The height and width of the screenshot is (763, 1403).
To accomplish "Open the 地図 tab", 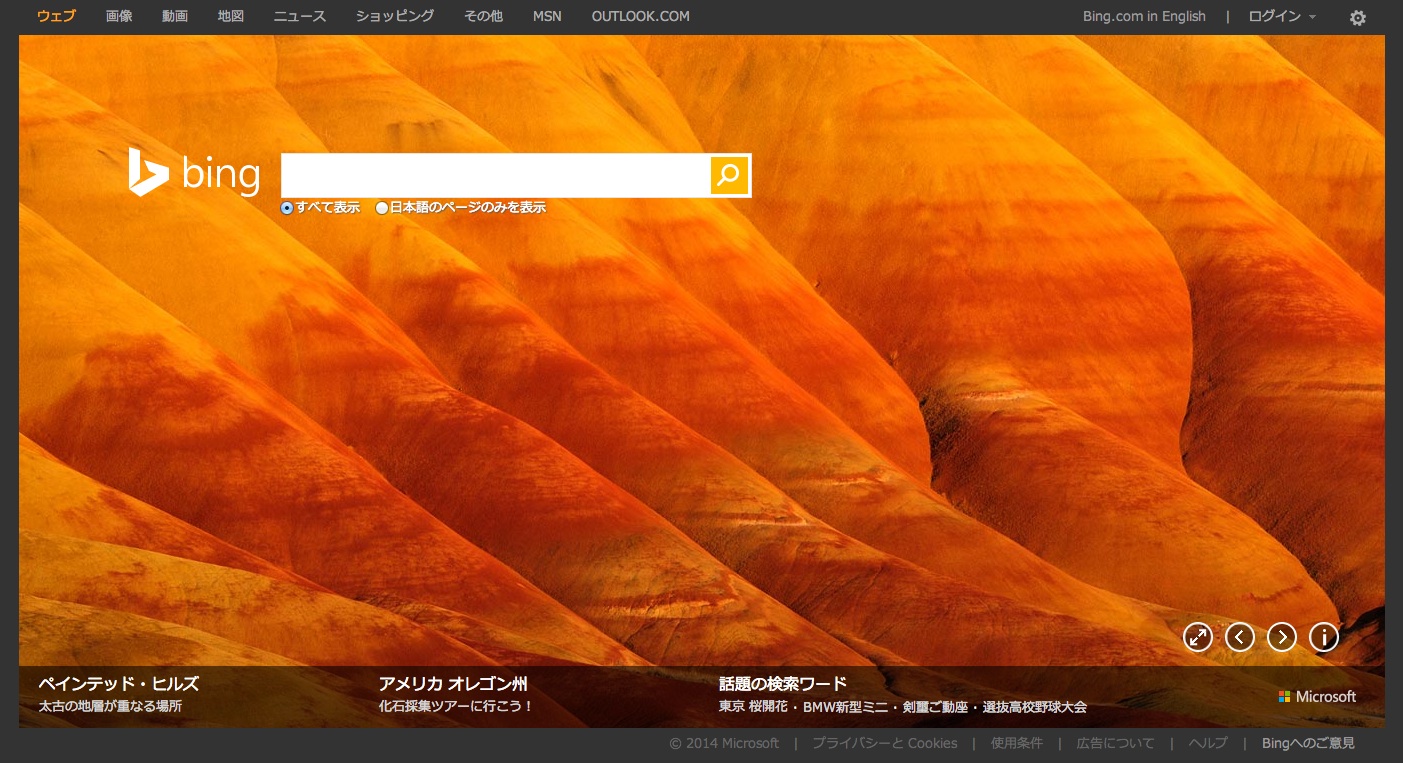I will tap(231, 16).
